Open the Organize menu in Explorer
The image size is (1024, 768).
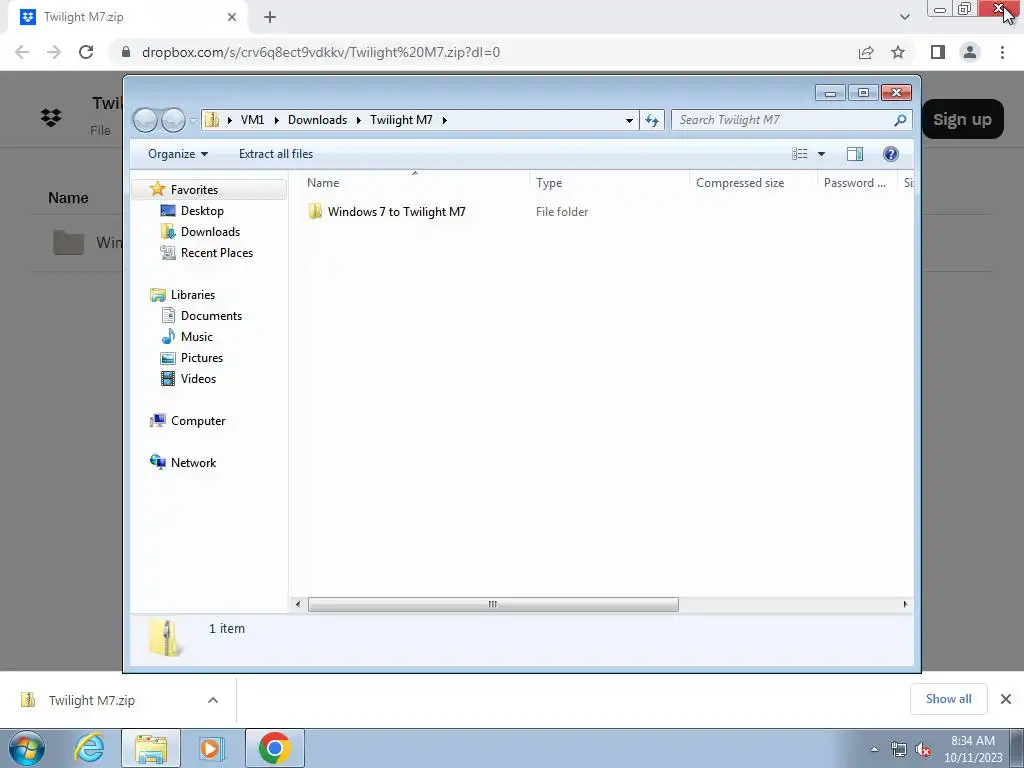(x=178, y=153)
